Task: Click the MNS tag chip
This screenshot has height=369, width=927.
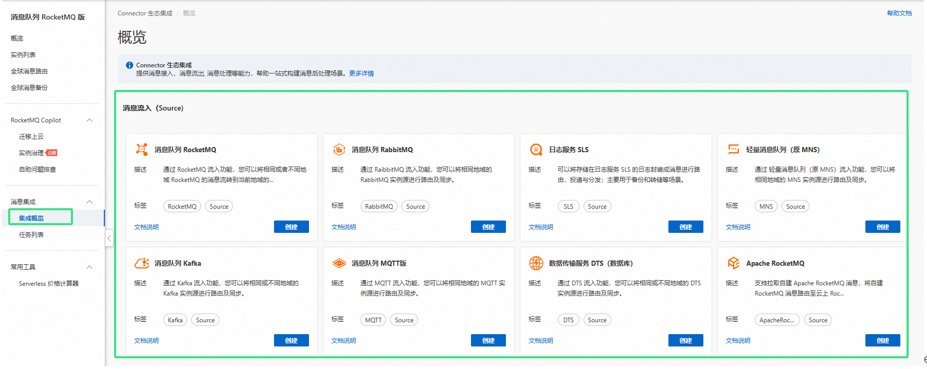Action: click(766, 206)
